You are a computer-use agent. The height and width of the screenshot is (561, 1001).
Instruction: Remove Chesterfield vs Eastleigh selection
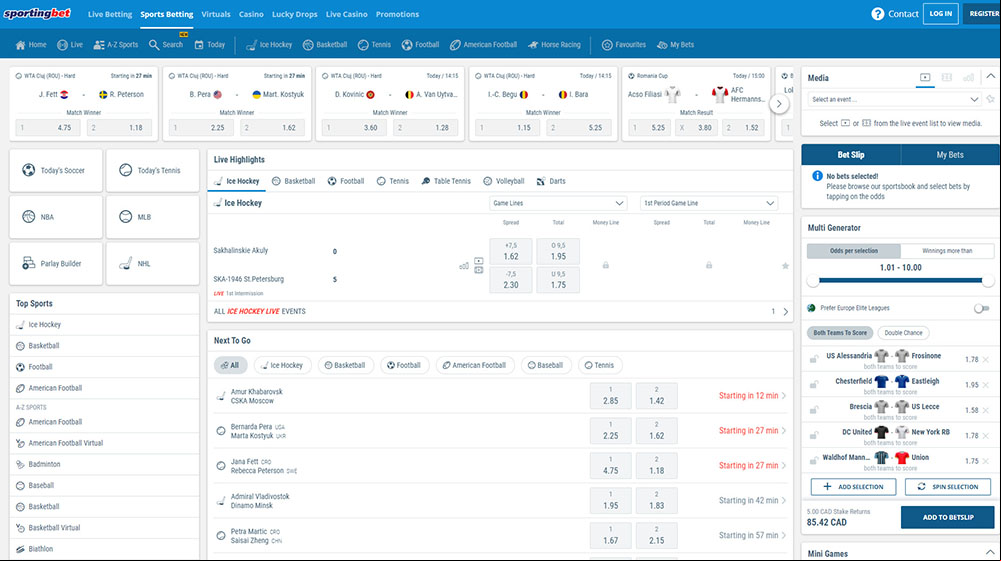pos(986,385)
